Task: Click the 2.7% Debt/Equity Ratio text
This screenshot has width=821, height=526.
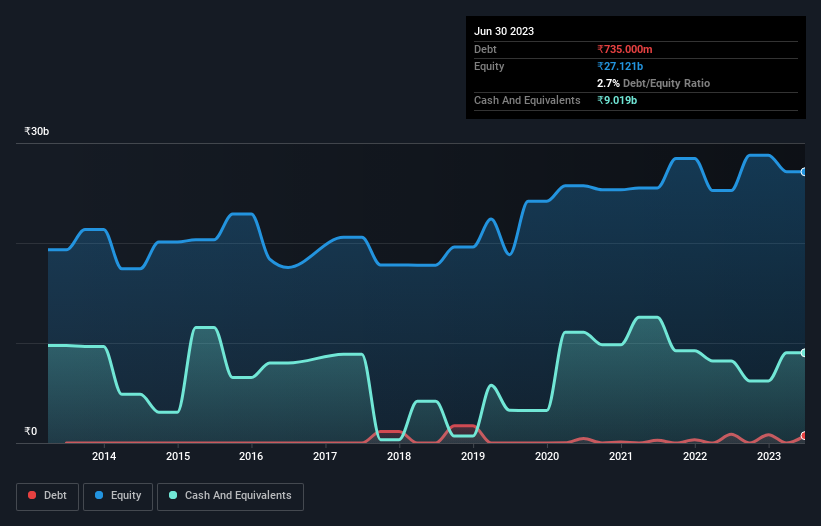Action: 653,83
